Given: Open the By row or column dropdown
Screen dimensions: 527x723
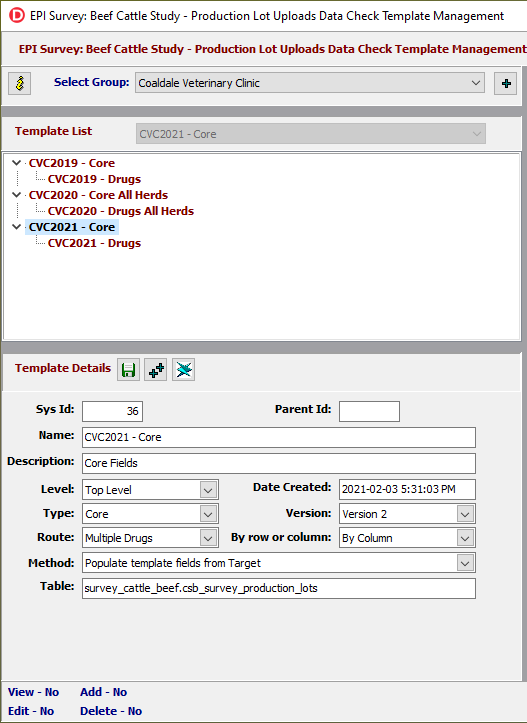Looking at the screenshot, I should [x=465, y=538].
